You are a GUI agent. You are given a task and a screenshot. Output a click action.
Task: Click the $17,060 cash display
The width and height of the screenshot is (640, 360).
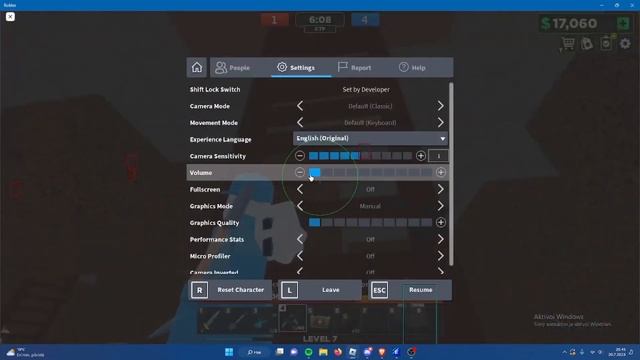(x=569, y=23)
